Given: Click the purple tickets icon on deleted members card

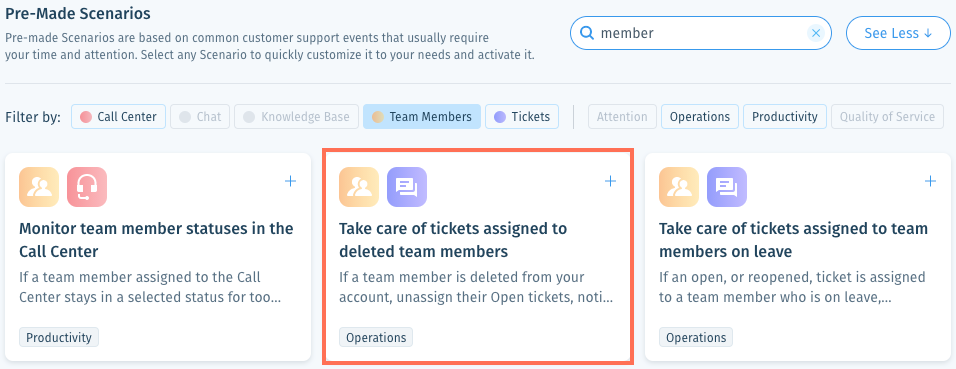Looking at the screenshot, I should [x=407, y=187].
